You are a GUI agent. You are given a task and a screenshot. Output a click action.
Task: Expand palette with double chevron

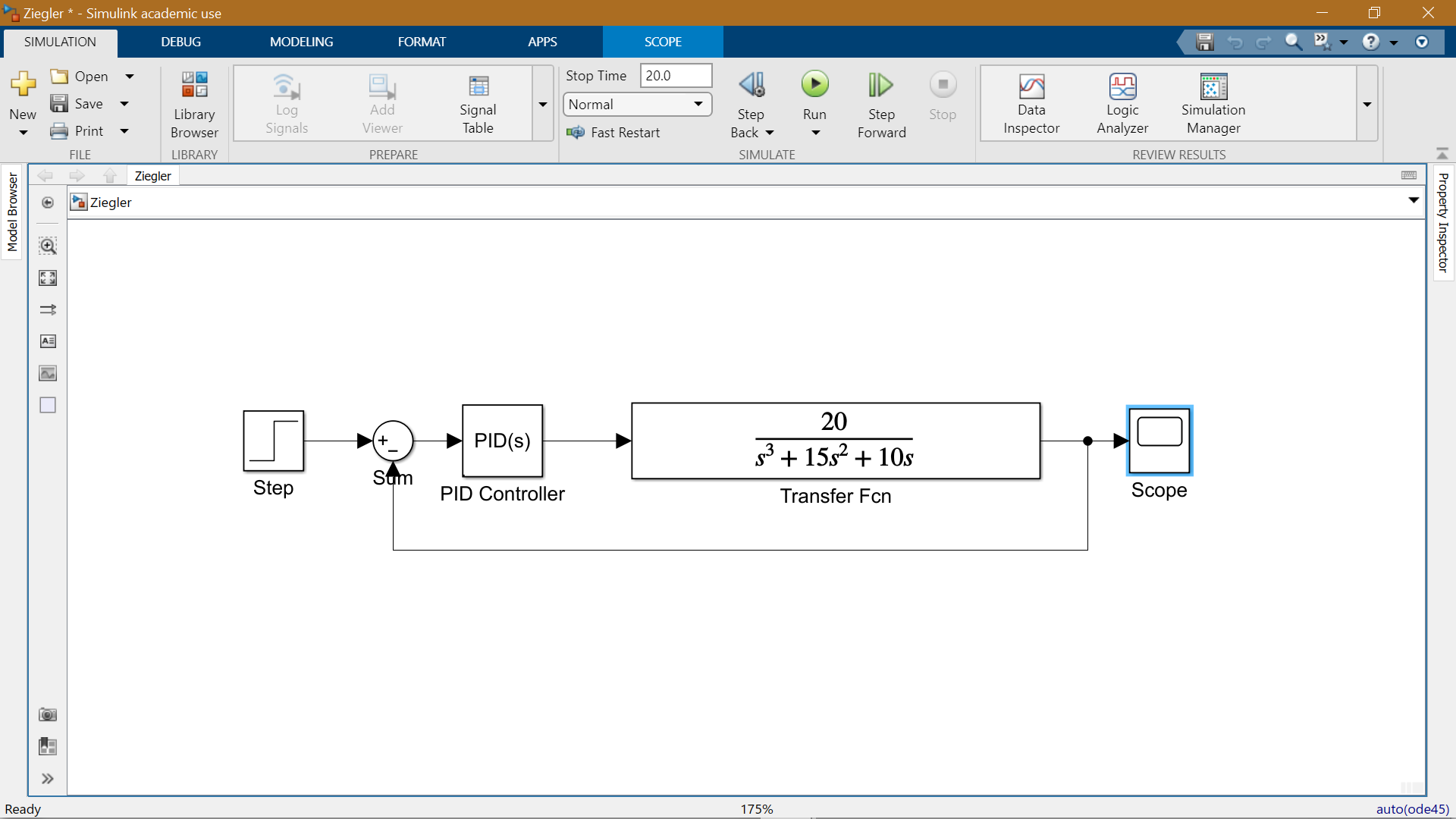(48, 778)
